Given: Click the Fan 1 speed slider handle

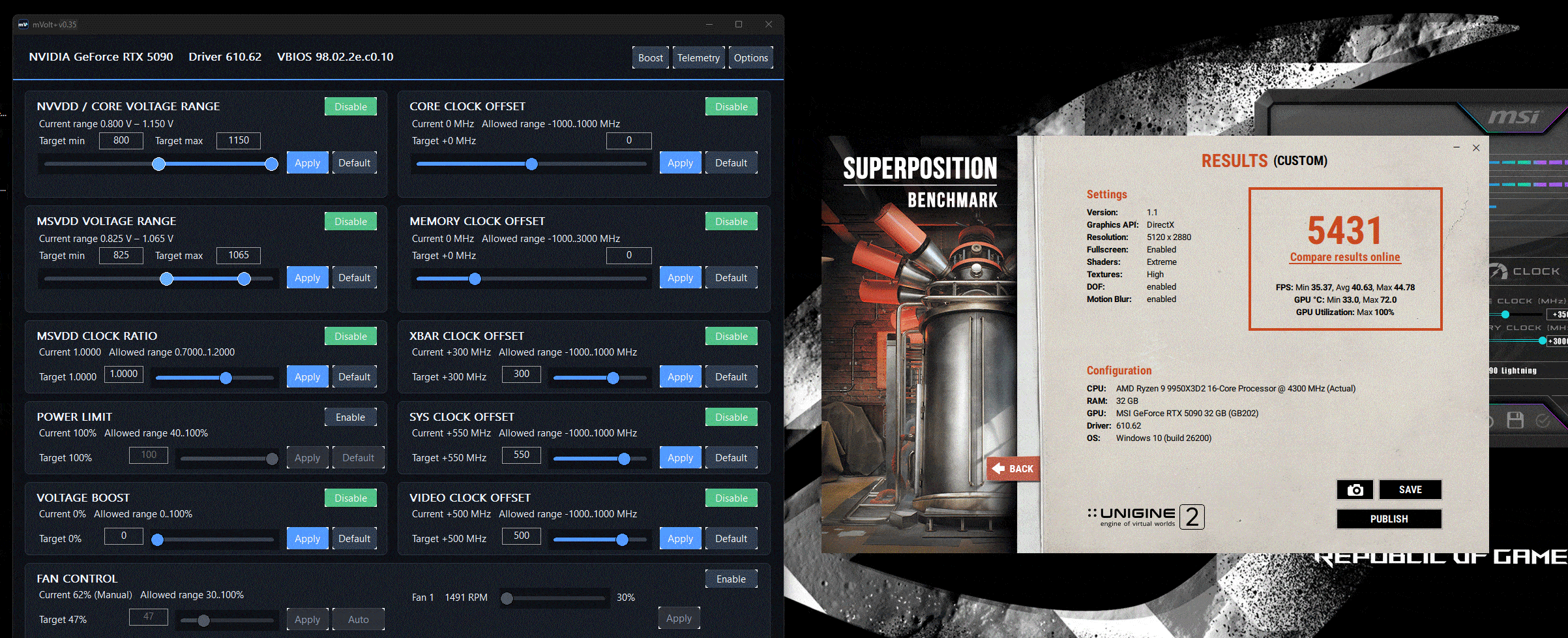Looking at the screenshot, I should pos(507,598).
